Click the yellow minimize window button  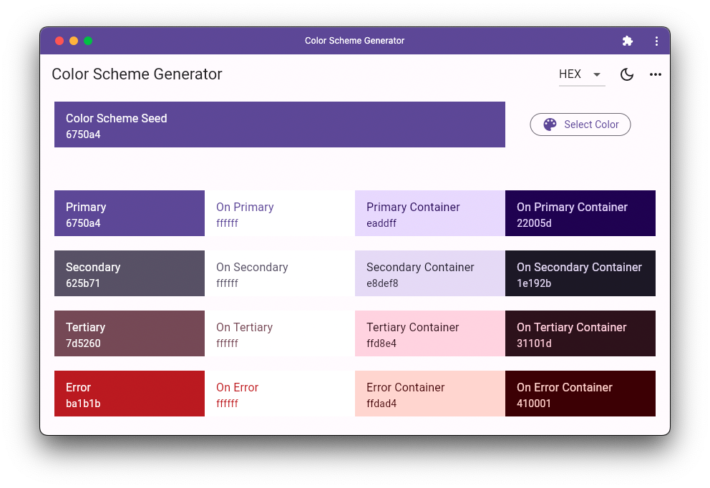pos(74,41)
